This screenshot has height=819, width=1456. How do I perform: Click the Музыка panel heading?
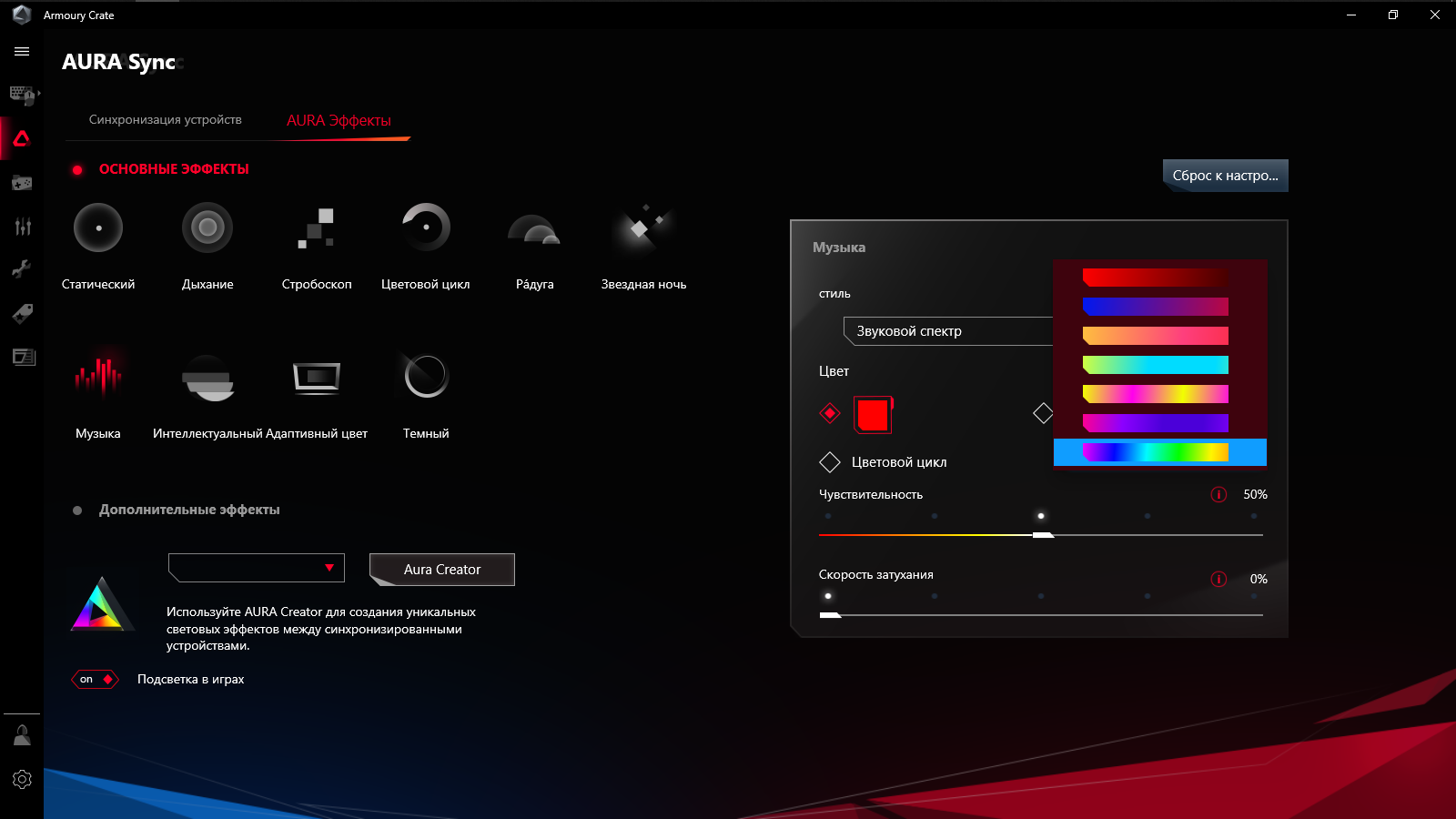point(839,248)
